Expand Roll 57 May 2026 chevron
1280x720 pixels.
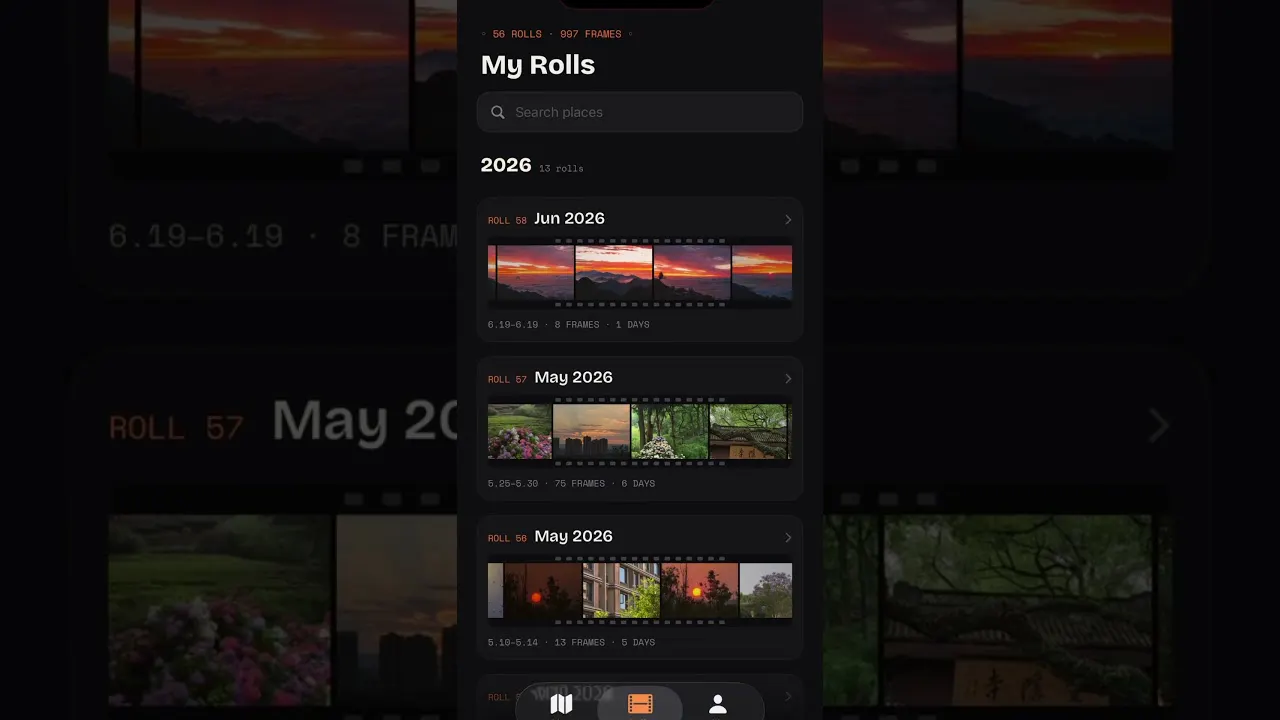tap(788, 378)
